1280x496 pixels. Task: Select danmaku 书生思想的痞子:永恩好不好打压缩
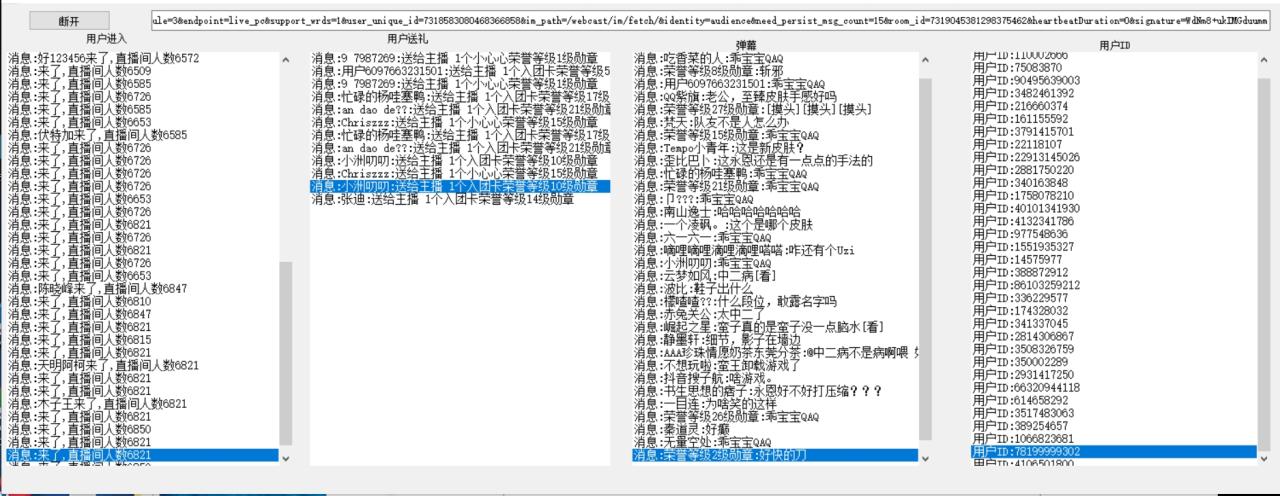(775, 391)
